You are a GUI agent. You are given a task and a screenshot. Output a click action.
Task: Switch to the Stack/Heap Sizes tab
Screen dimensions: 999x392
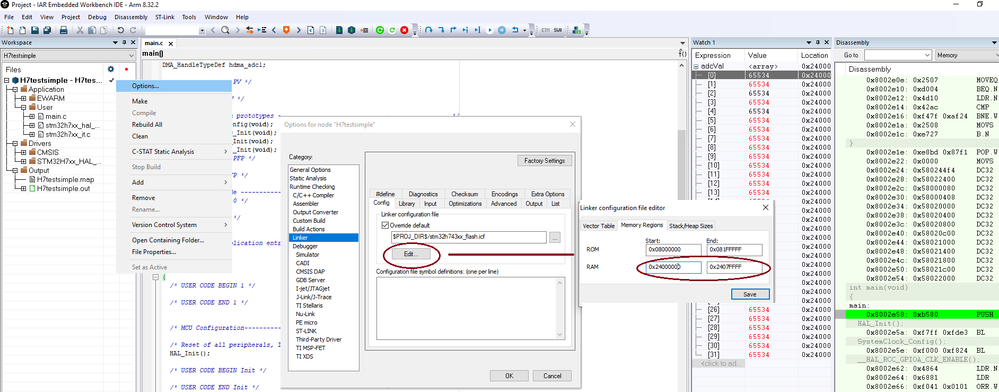point(691,226)
